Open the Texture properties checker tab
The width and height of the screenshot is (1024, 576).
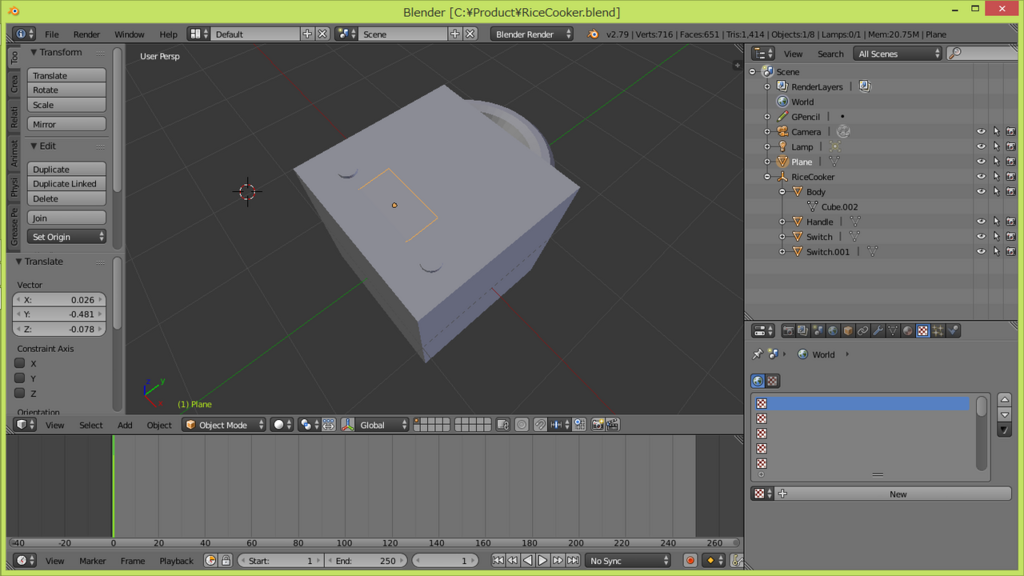pyautogui.click(x=923, y=331)
